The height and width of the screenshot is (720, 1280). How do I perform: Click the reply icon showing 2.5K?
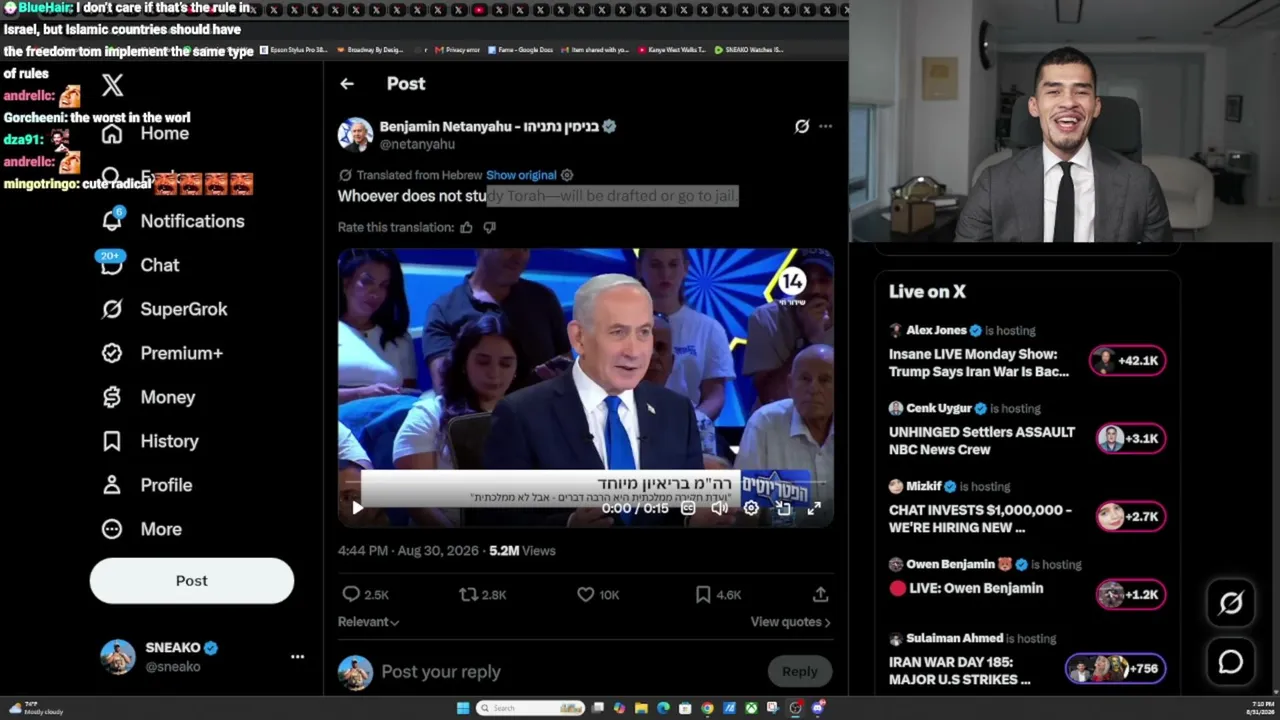click(x=365, y=594)
